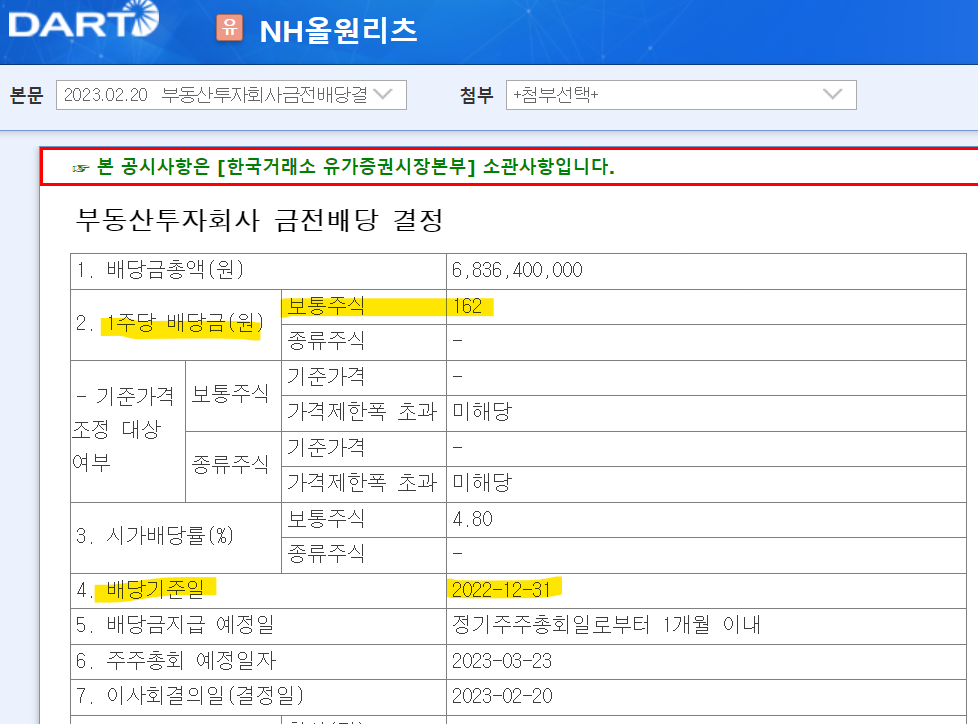Select the date 2023-02-20 in table
978x724 pixels.
click(502, 696)
